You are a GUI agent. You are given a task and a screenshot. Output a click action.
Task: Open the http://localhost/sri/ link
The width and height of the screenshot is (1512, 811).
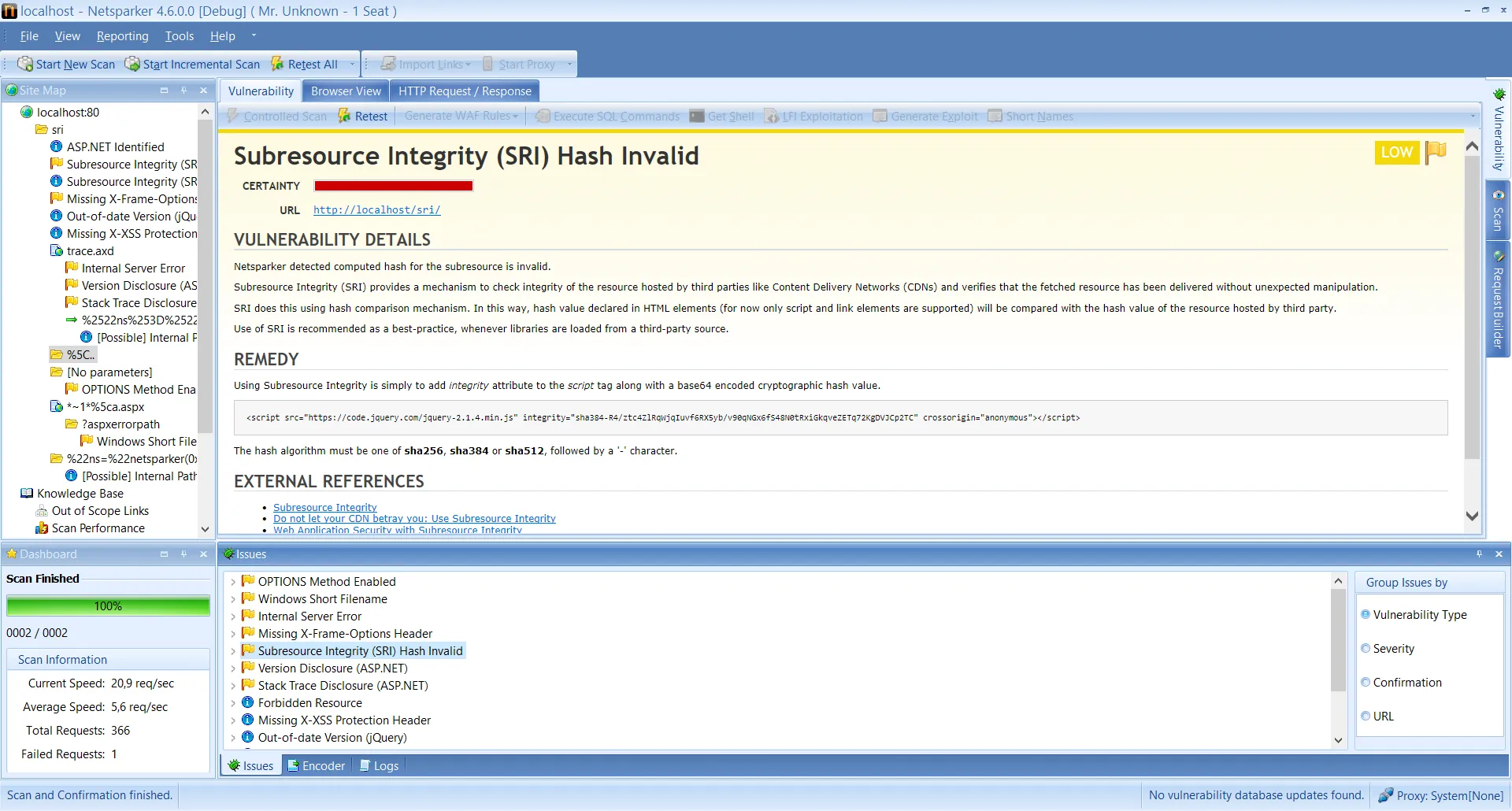tap(376, 209)
